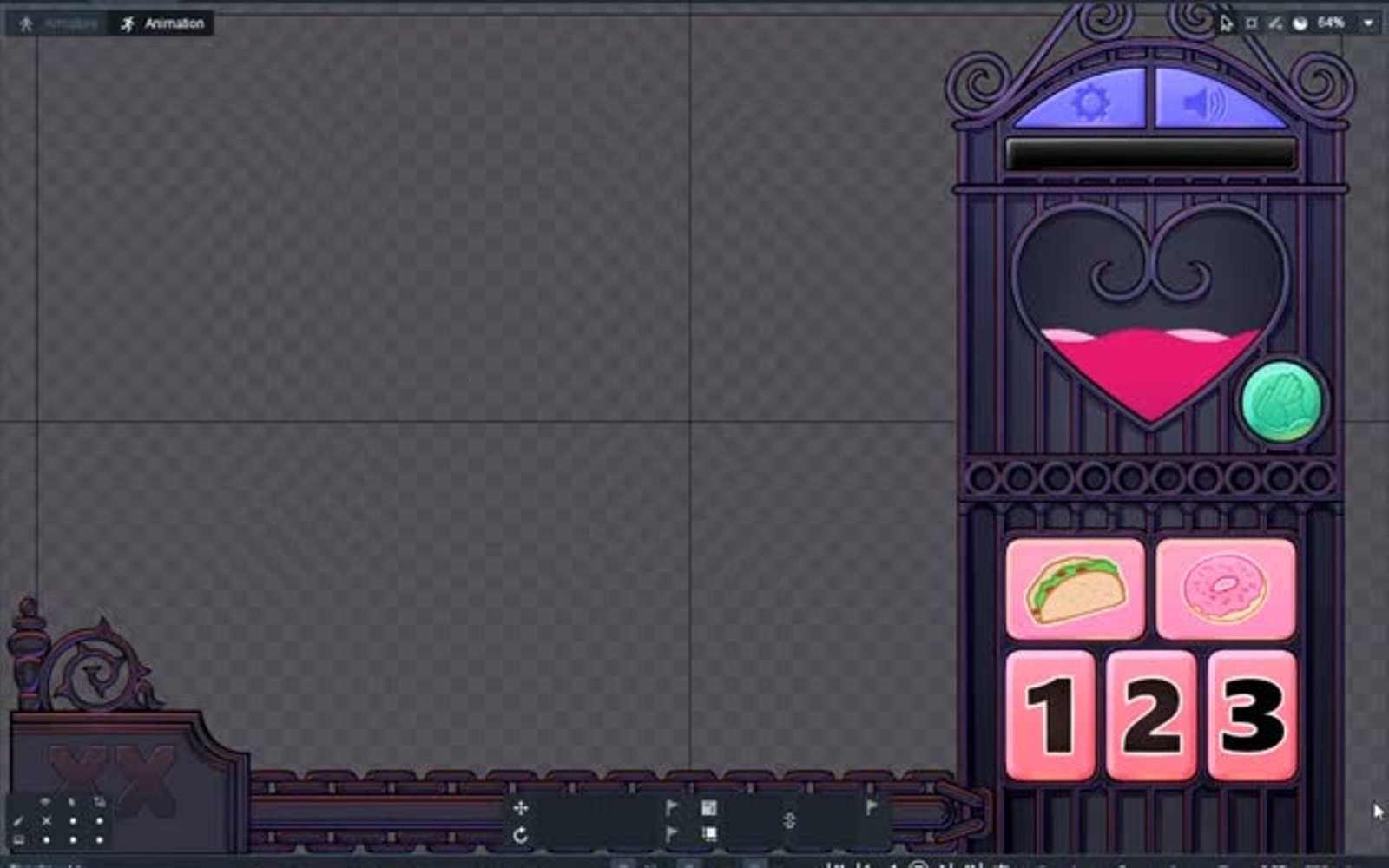
Task: Click the square frame tool in top toolbar
Action: (x=1251, y=23)
